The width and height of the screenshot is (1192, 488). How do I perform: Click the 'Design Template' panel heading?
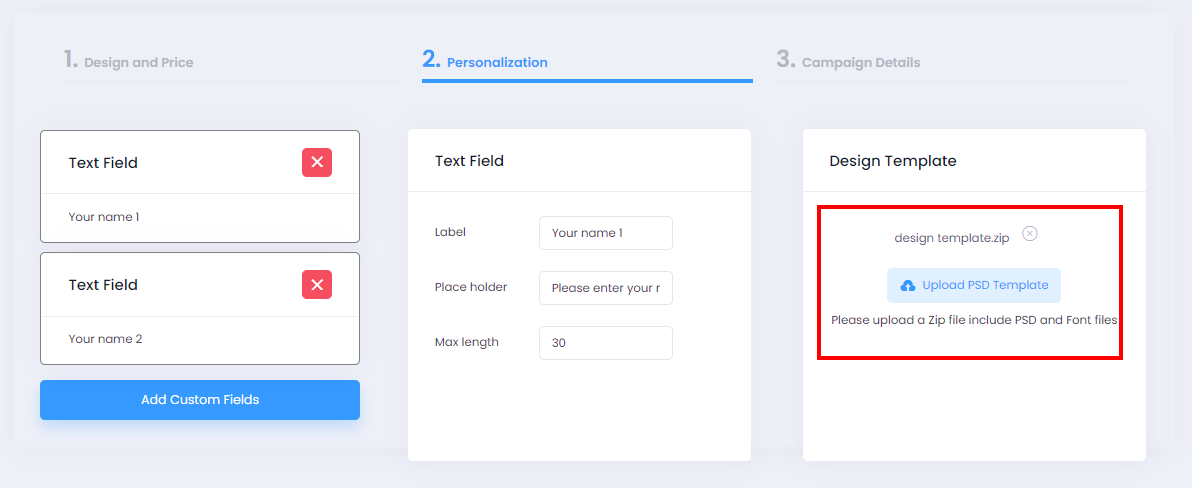coord(892,161)
